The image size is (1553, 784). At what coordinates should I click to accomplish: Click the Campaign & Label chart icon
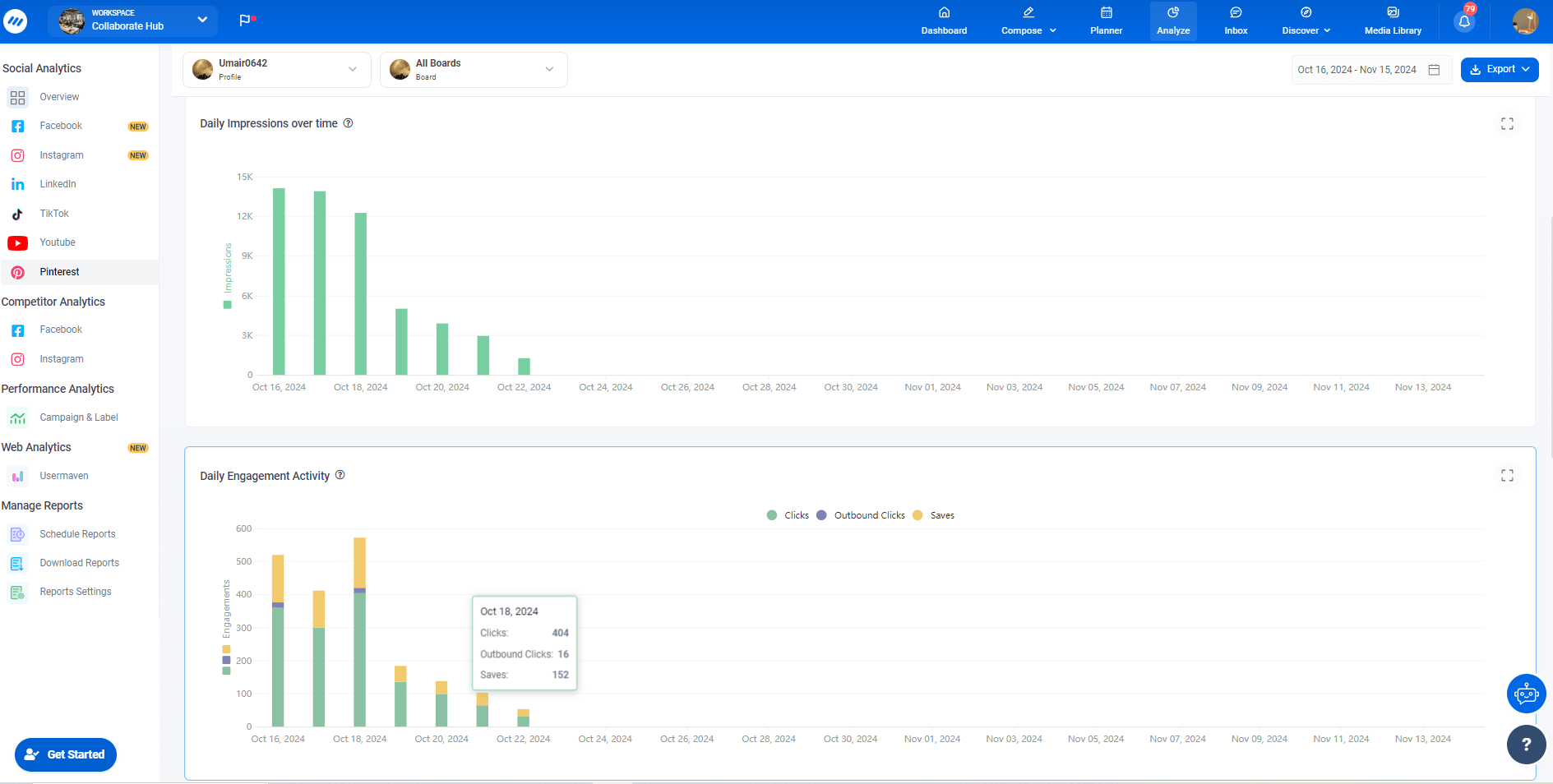coord(17,418)
